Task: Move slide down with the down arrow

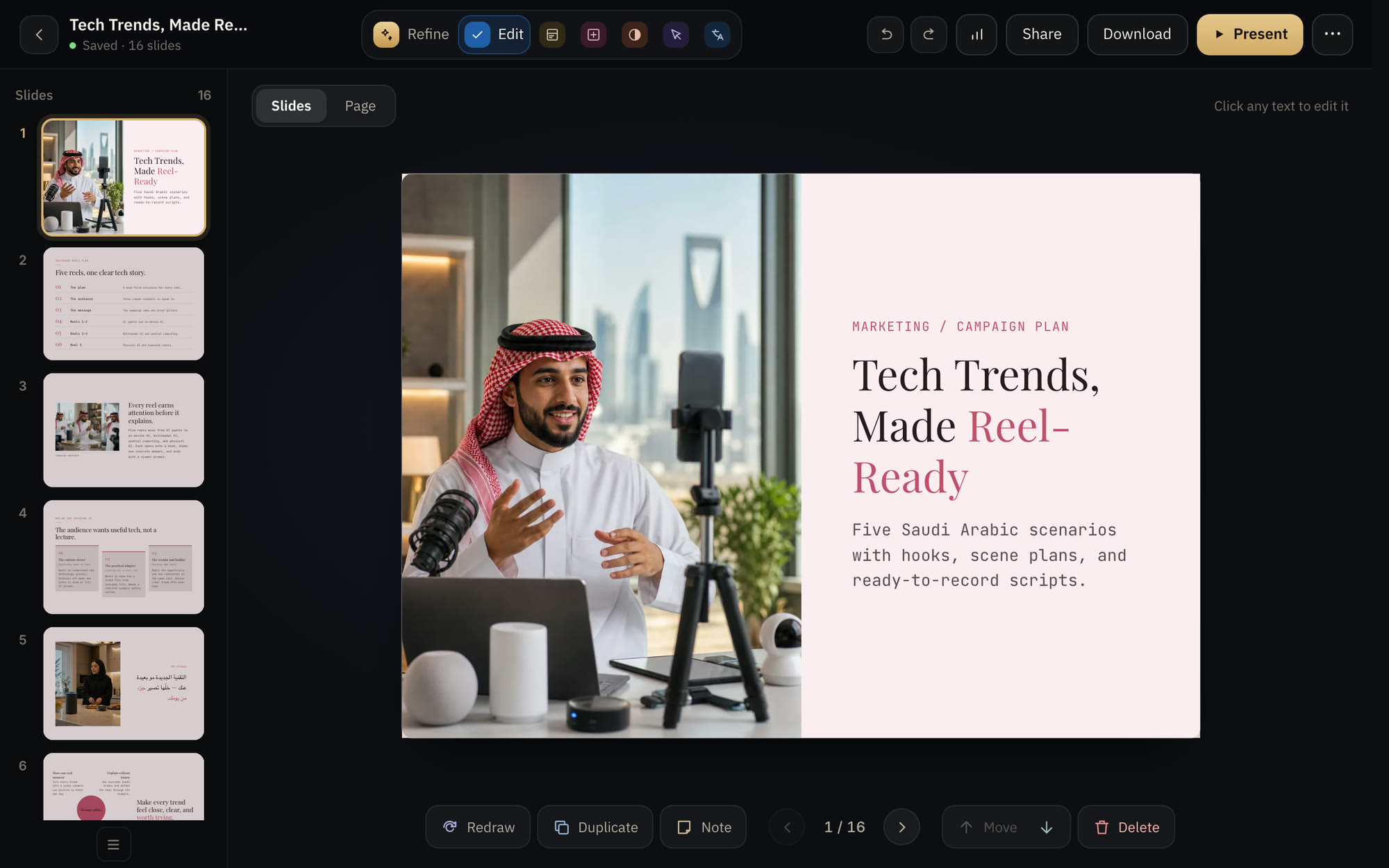Action: pos(1047,827)
